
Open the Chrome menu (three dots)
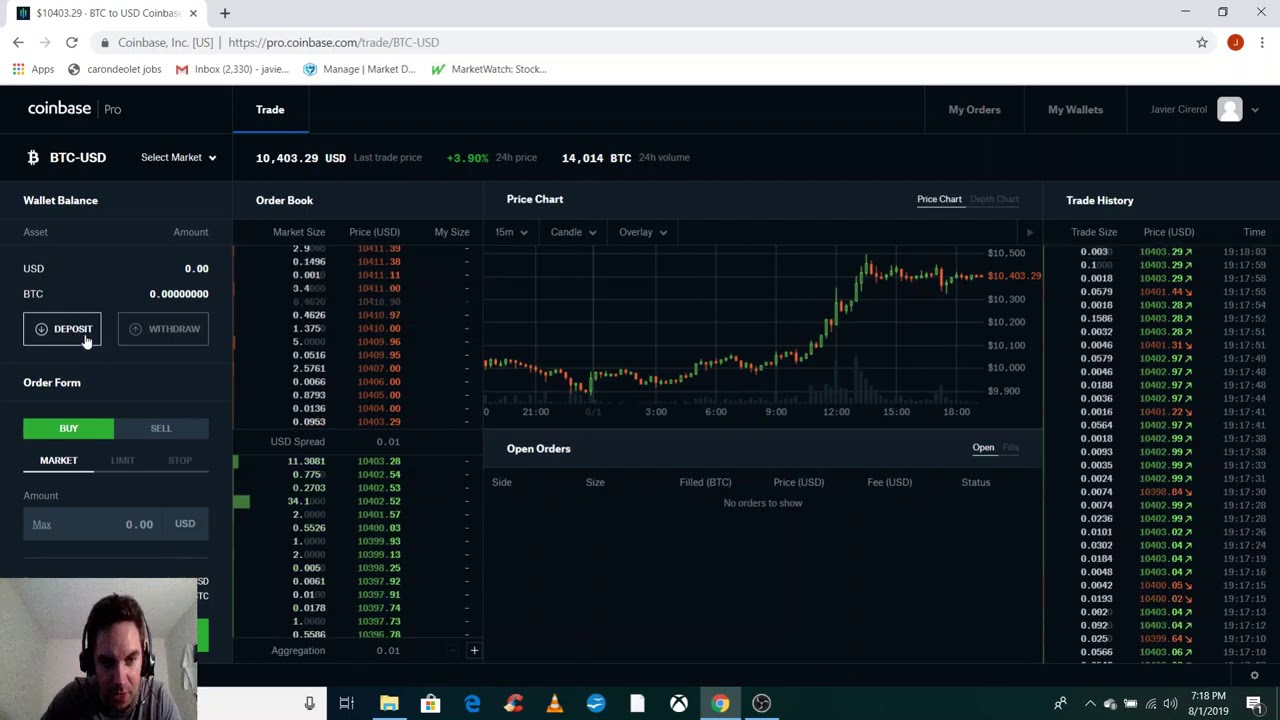(1262, 42)
